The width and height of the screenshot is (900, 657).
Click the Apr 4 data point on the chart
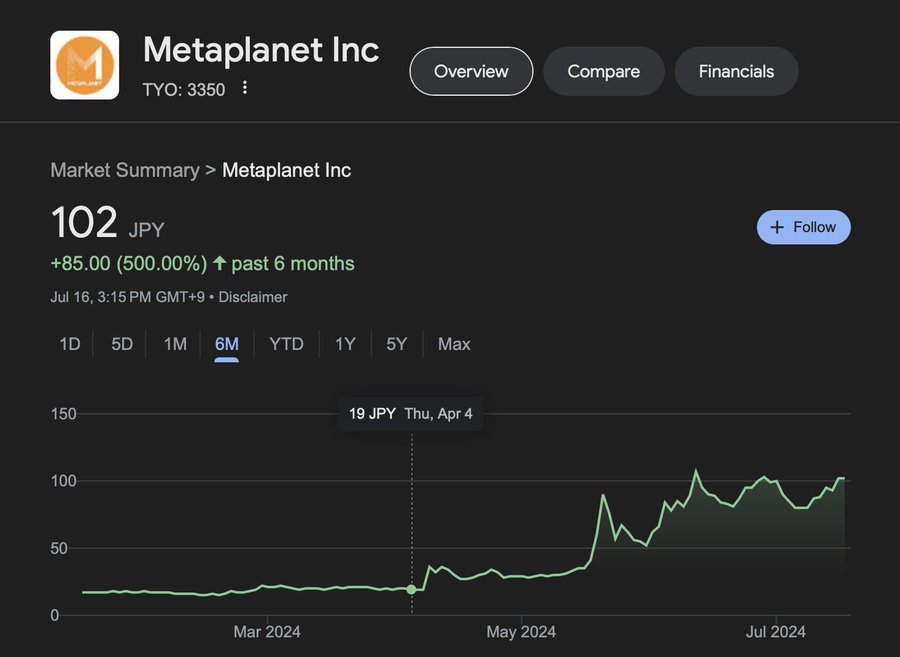[411, 590]
